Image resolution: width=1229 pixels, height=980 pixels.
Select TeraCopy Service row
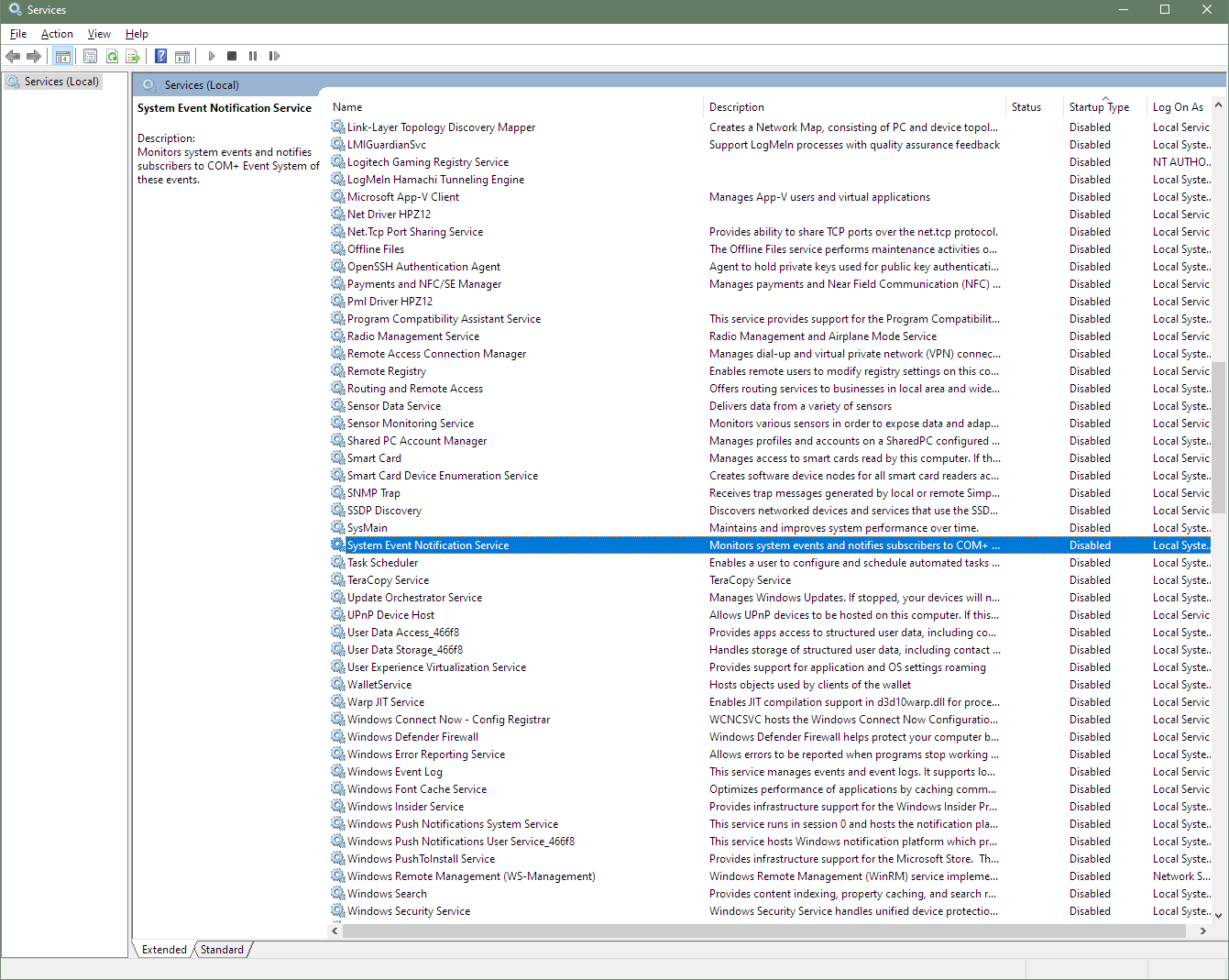click(x=770, y=580)
